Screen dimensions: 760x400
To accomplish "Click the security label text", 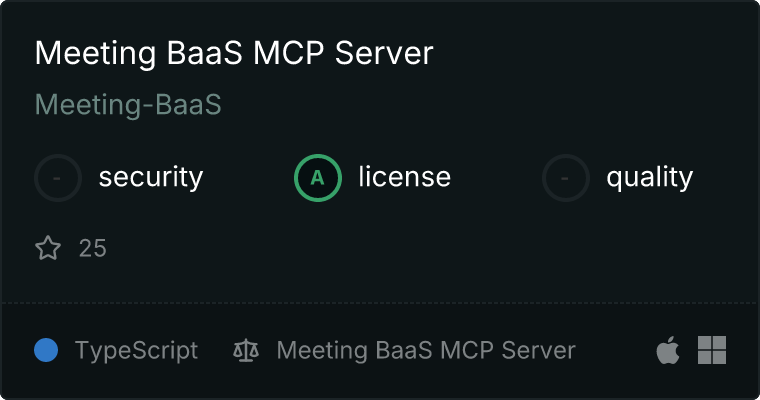I will pyautogui.click(x=151, y=177).
